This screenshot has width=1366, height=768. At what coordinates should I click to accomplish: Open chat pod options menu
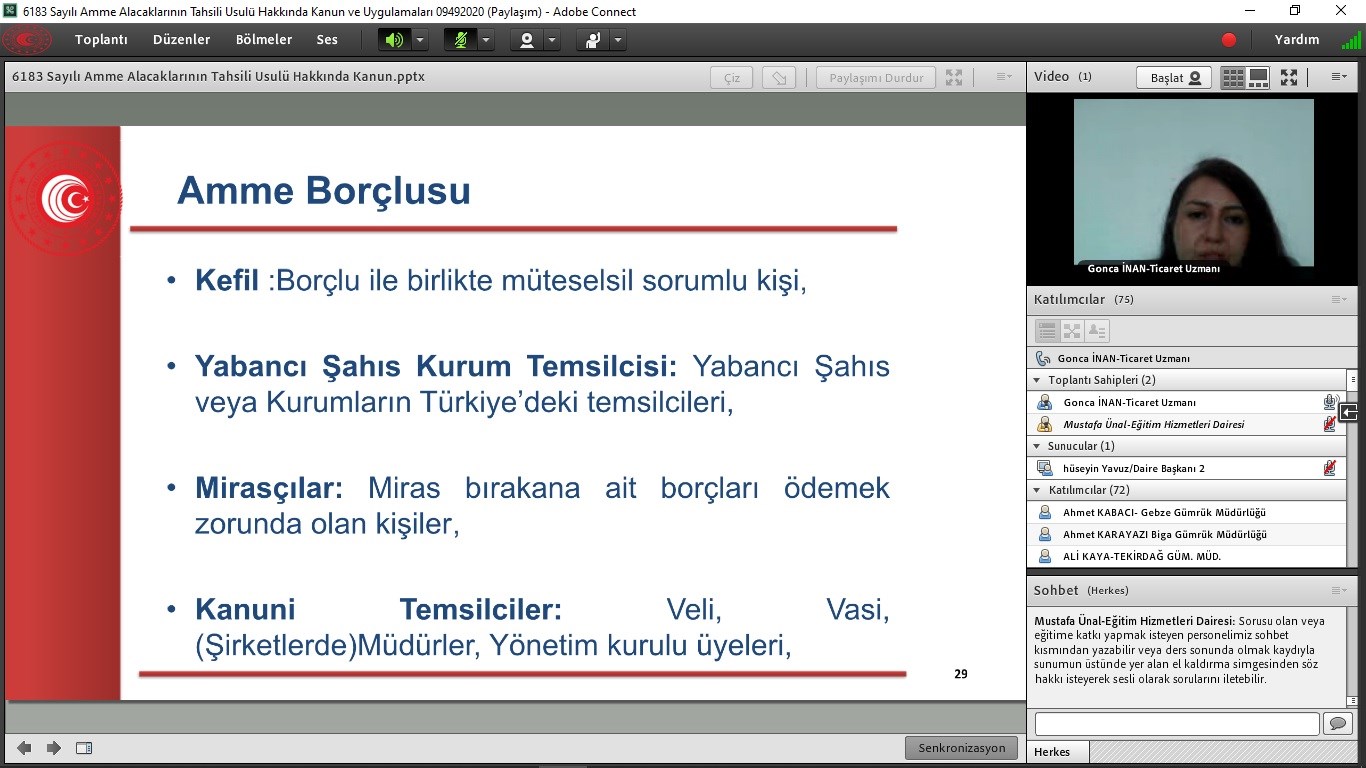pyautogui.click(x=1339, y=590)
